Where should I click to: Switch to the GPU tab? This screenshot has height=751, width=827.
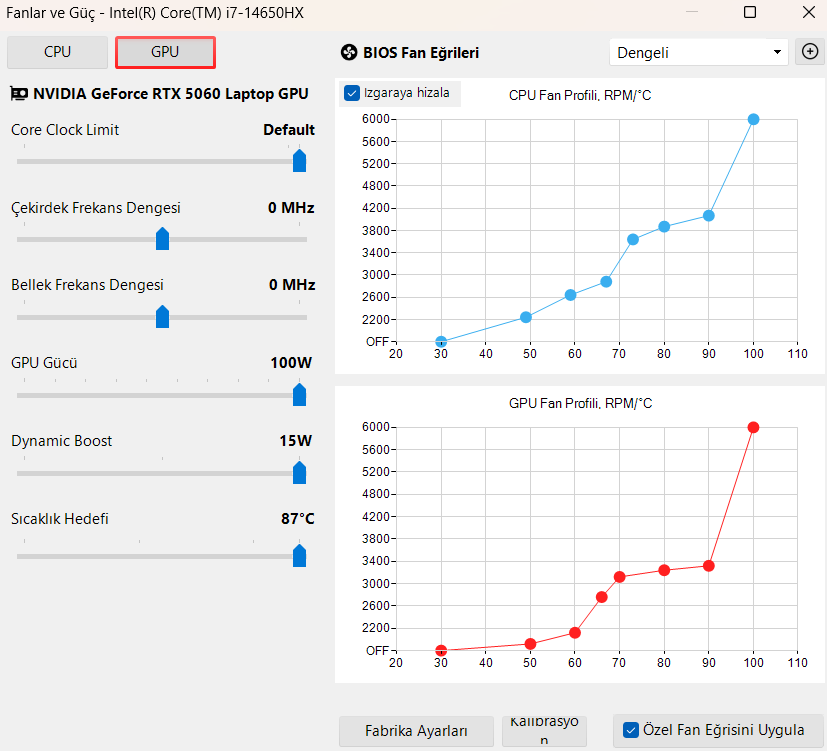pyautogui.click(x=165, y=52)
